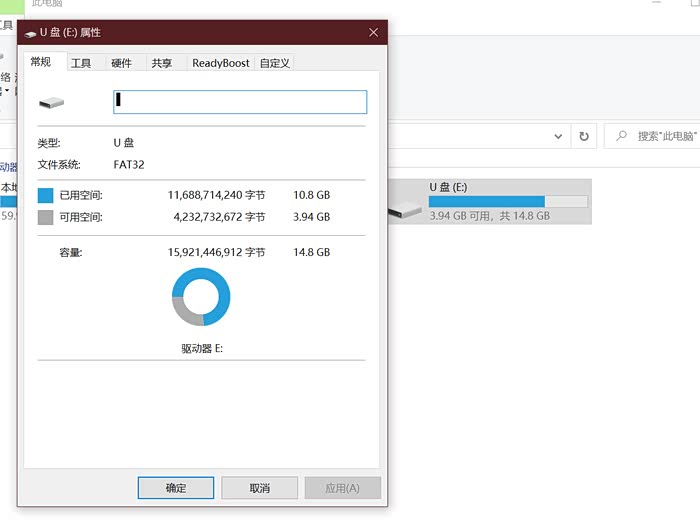The height and width of the screenshot is (521, 700).
Task: Click the gray 可用空间 color swatch
Action: (45, 217)
